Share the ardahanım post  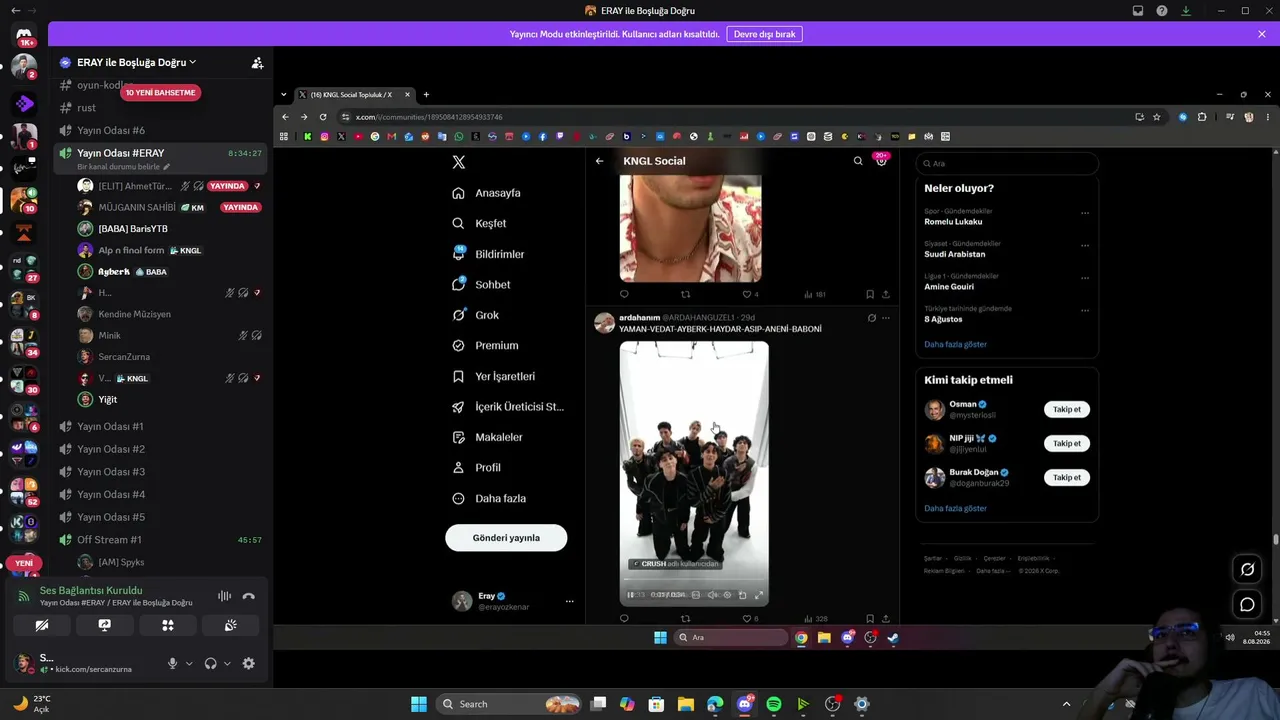click(x=886, y=619)
